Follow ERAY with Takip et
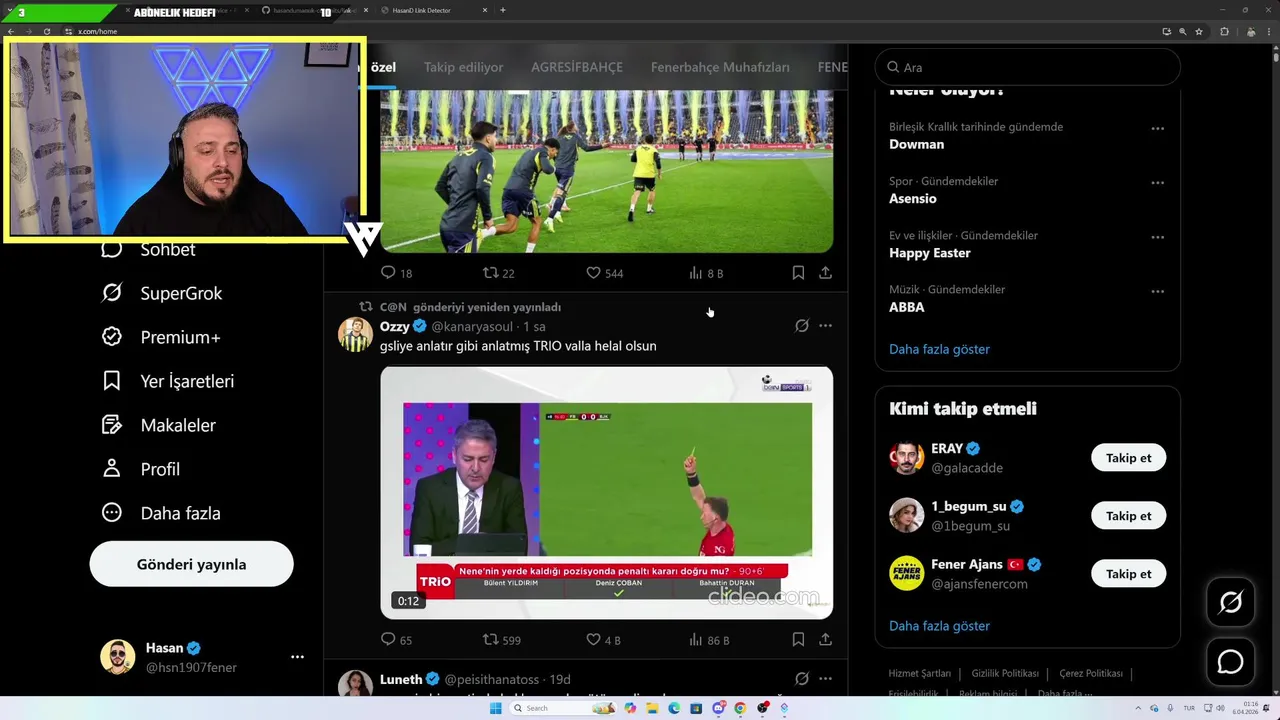Viewport: 1280px width, 720px height. pos(1128,458)
